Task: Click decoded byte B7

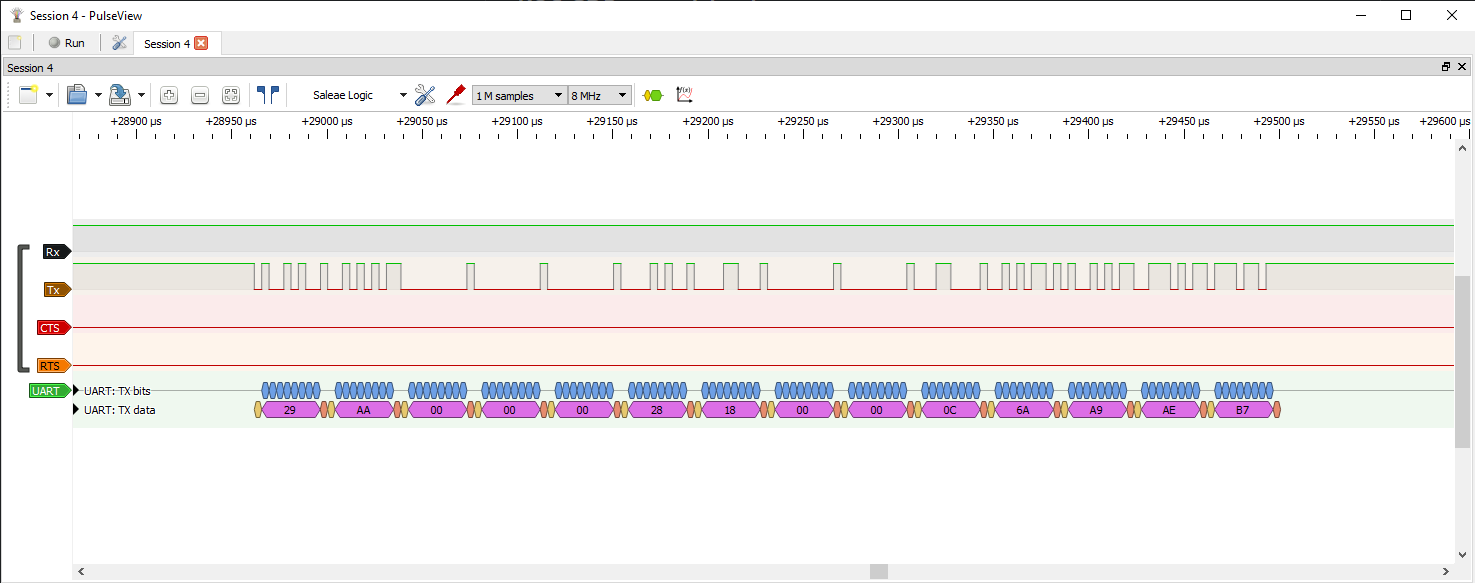Action: (x=1243, y=410)
